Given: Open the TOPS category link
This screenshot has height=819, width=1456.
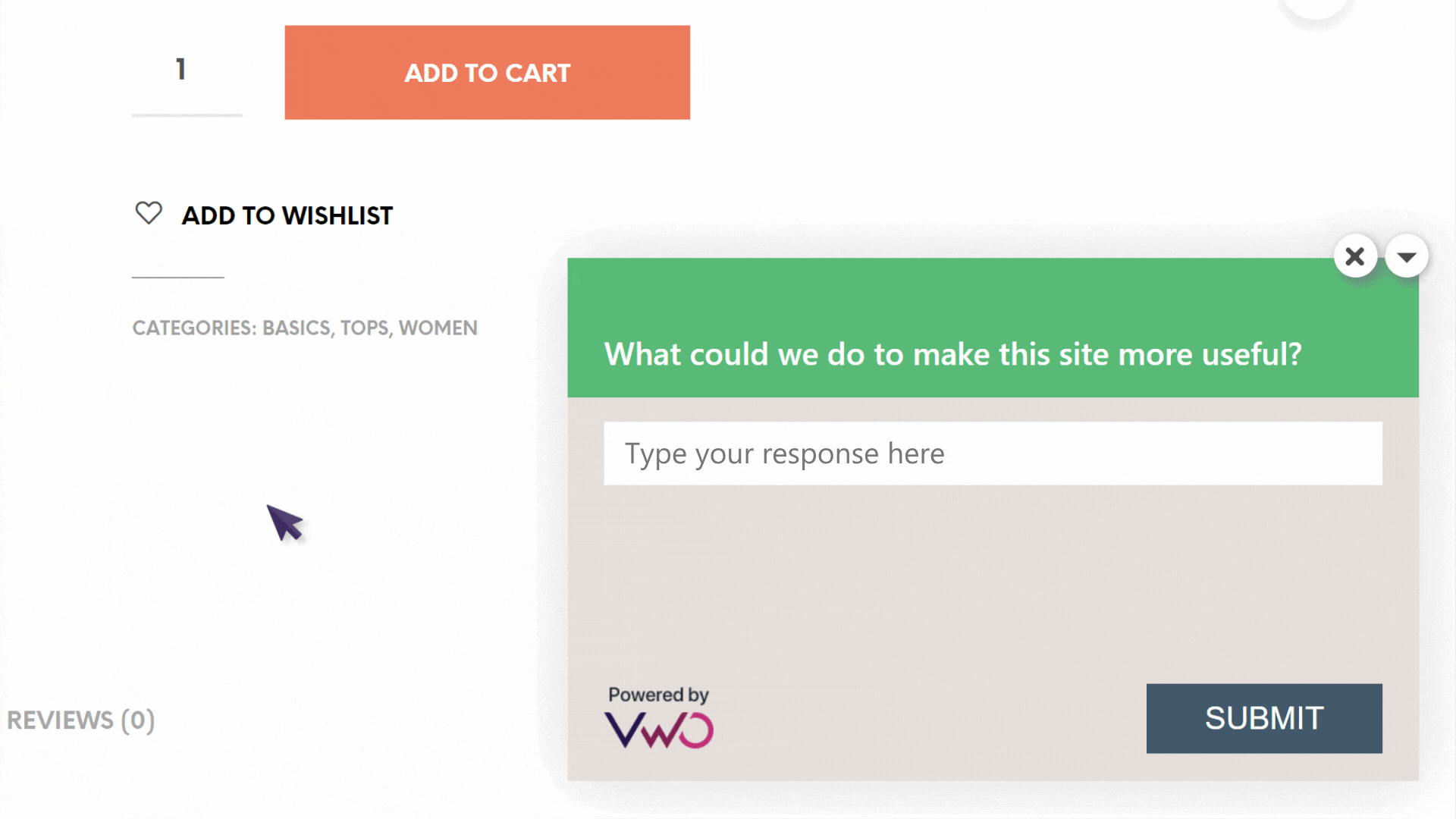Looking at the screenshot, I should tap(365, 328).
